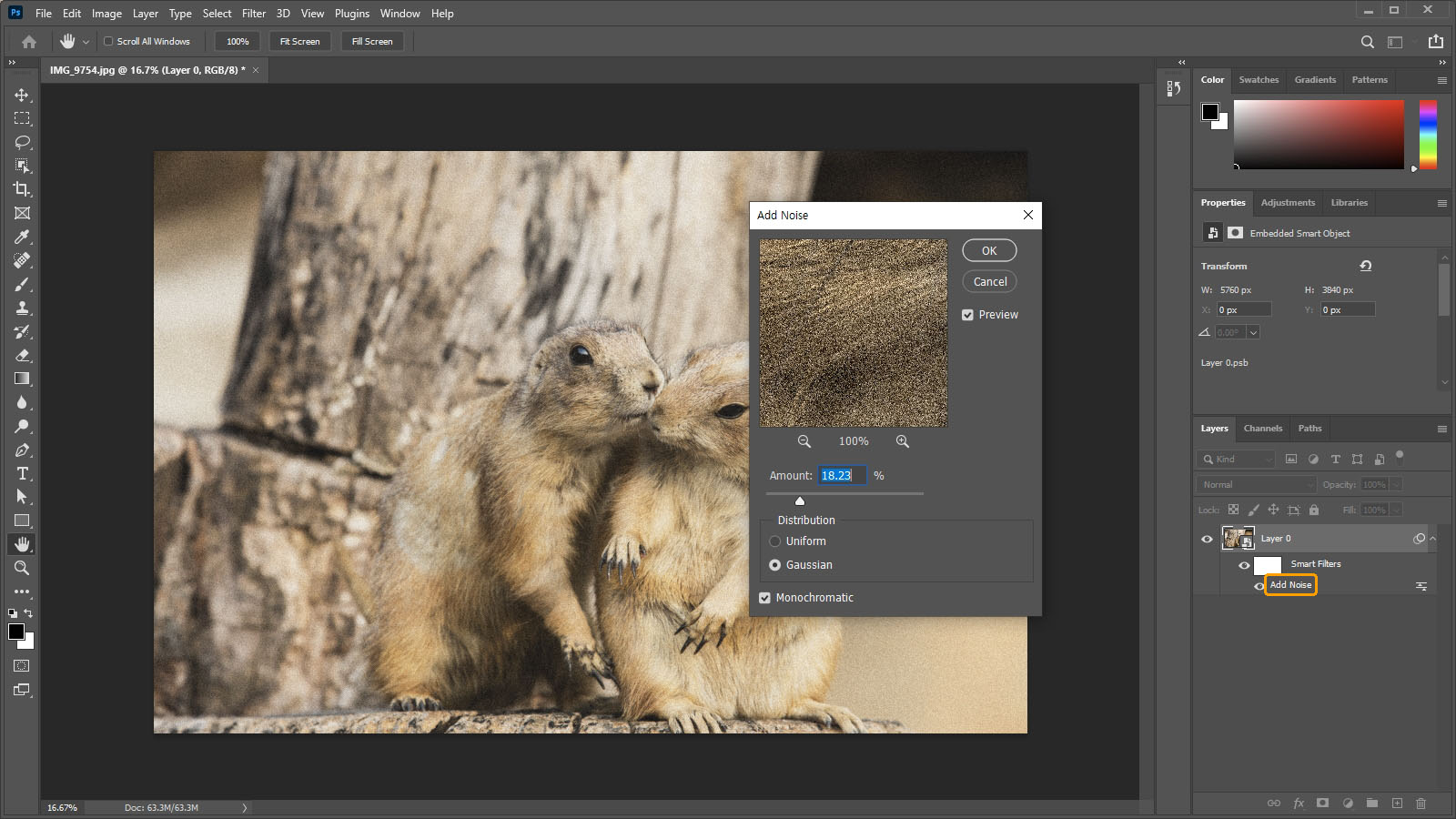Select Uniform distribution
Viewport: 1456px width, 819px height.
pyautogui.click(x=775, y=541)
